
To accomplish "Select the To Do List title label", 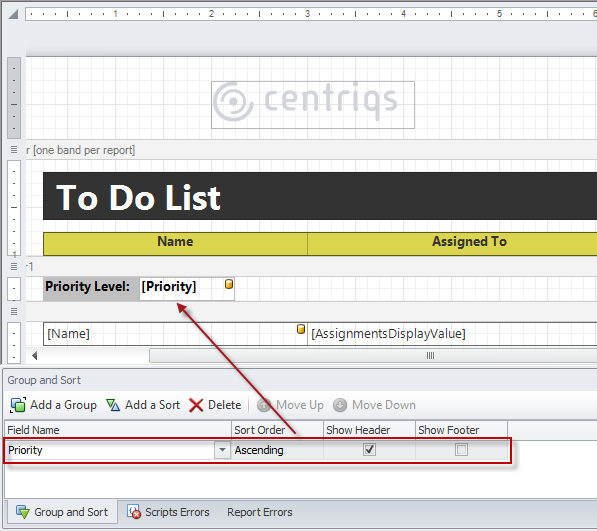I will click(x=320, y=196).
